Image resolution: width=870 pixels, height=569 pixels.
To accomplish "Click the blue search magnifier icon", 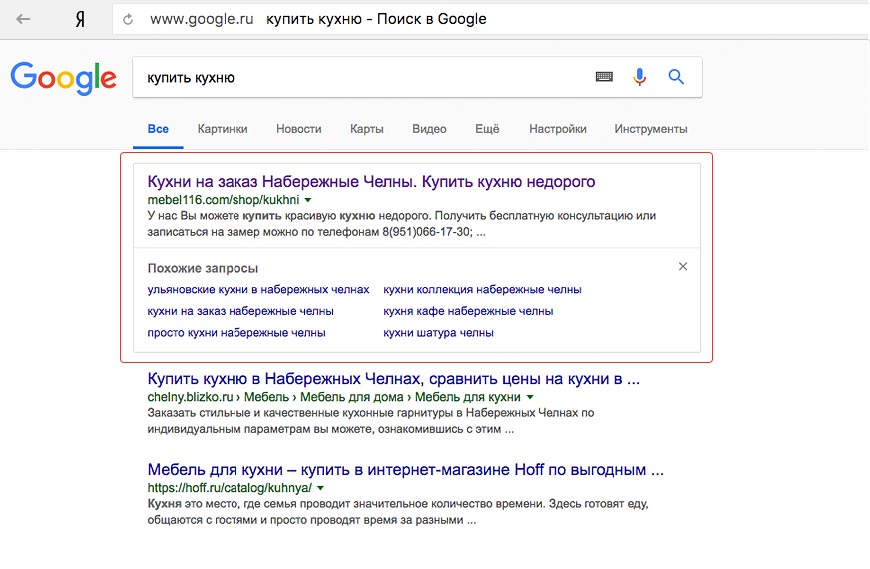I will [x=676, y=77].
